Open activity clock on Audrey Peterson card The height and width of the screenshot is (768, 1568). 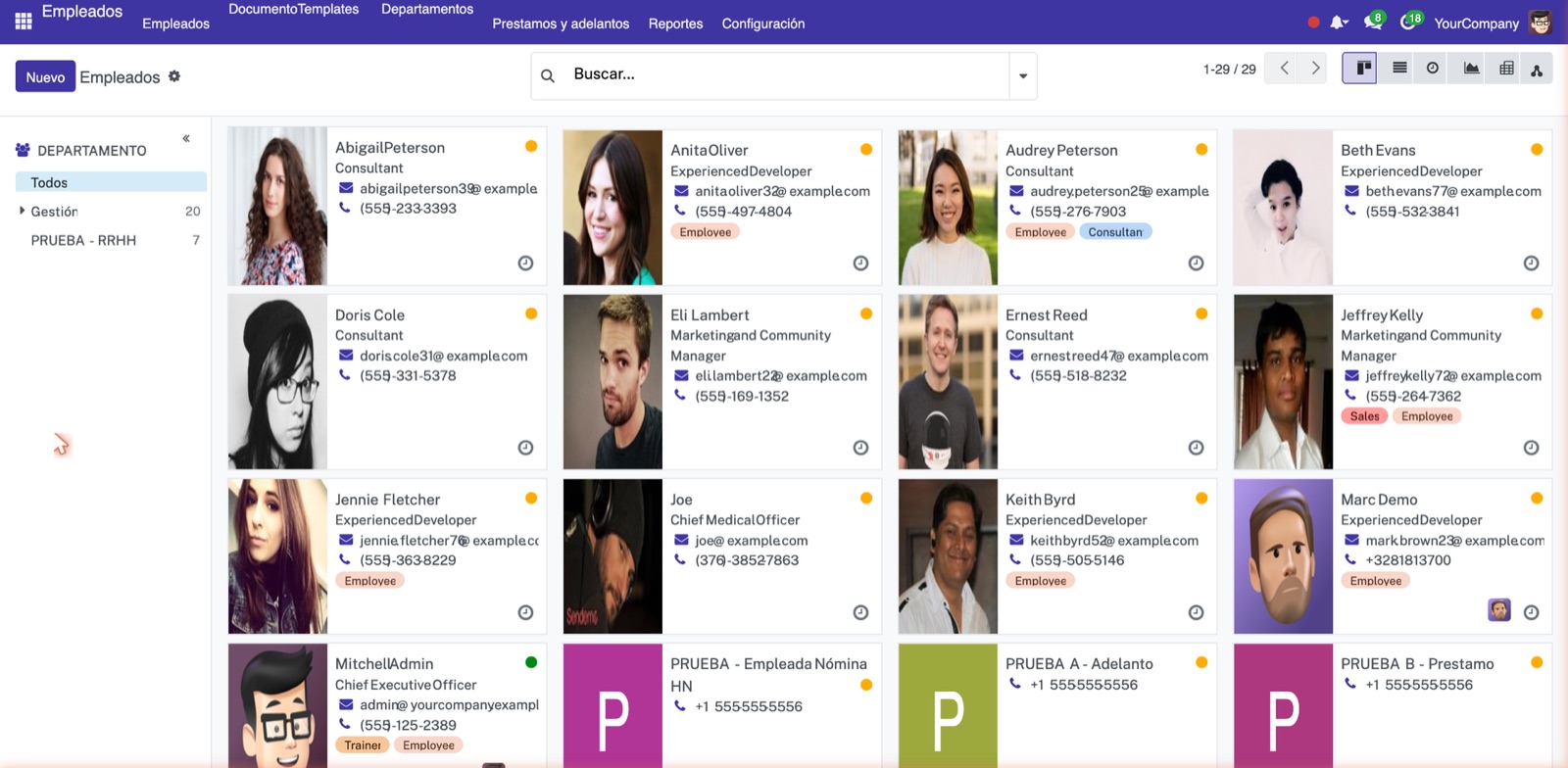1196,263
